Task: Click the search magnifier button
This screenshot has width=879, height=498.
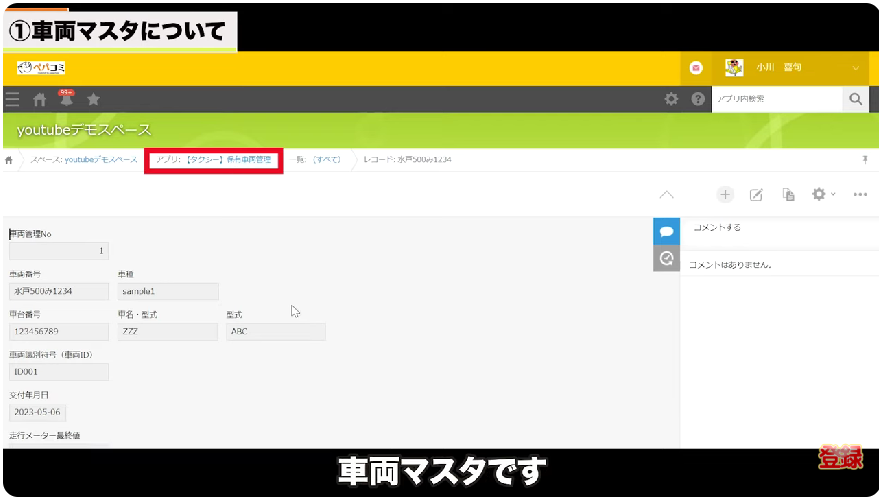Action: coord(854,99)
